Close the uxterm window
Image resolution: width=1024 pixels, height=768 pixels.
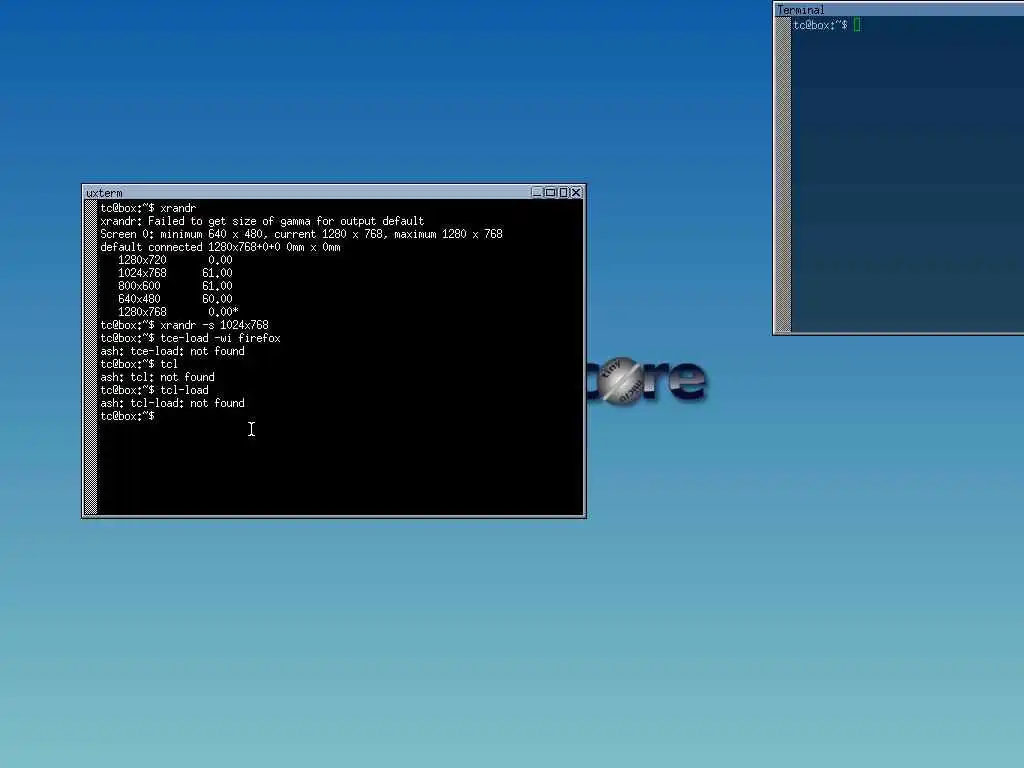click(x=576, y=193)
